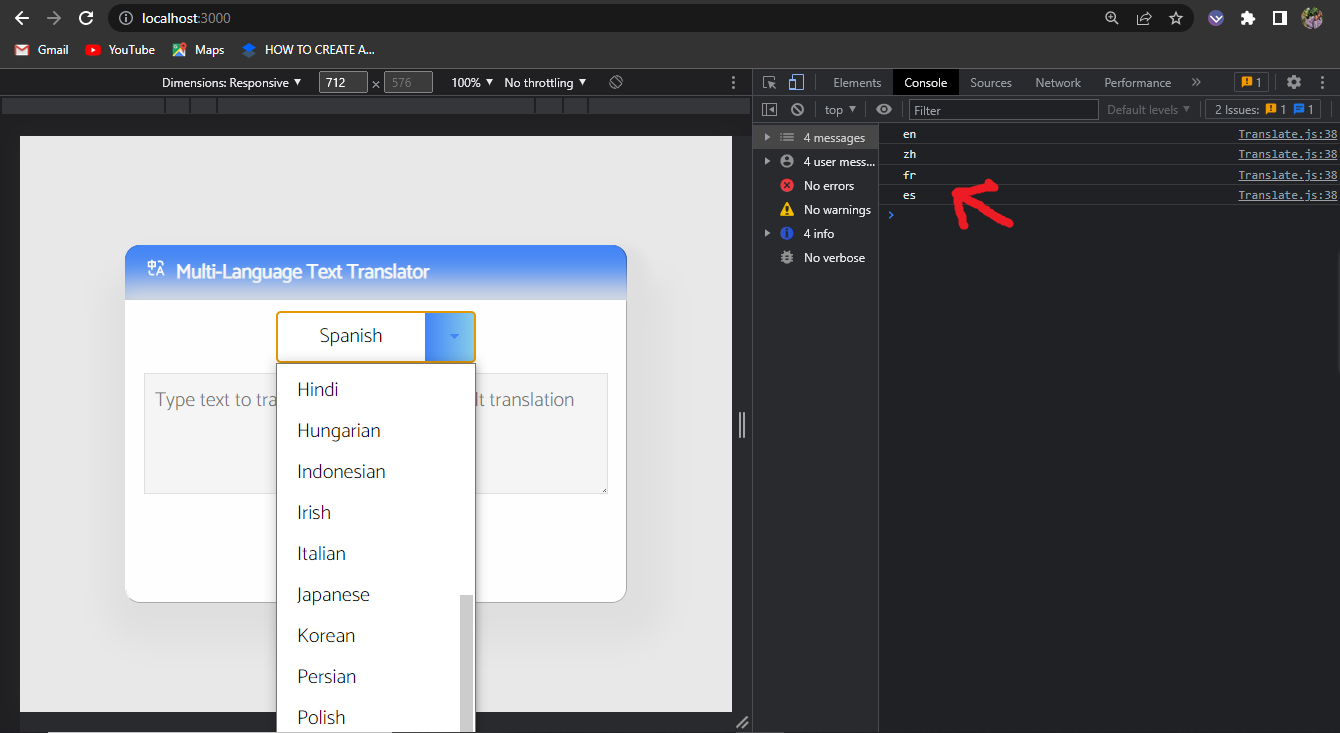Screen dimensions: 1340x733
Task: Switch to the Elements tab
Action: point(857,82)
